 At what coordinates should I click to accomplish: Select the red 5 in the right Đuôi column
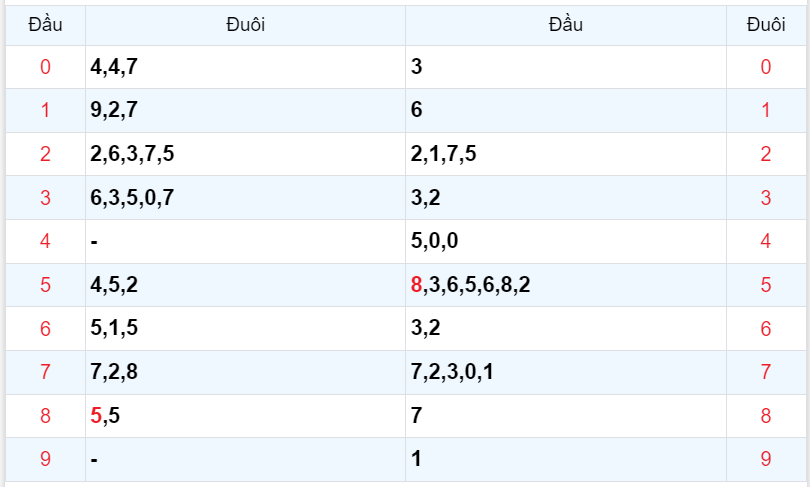(x=766, y=285)
